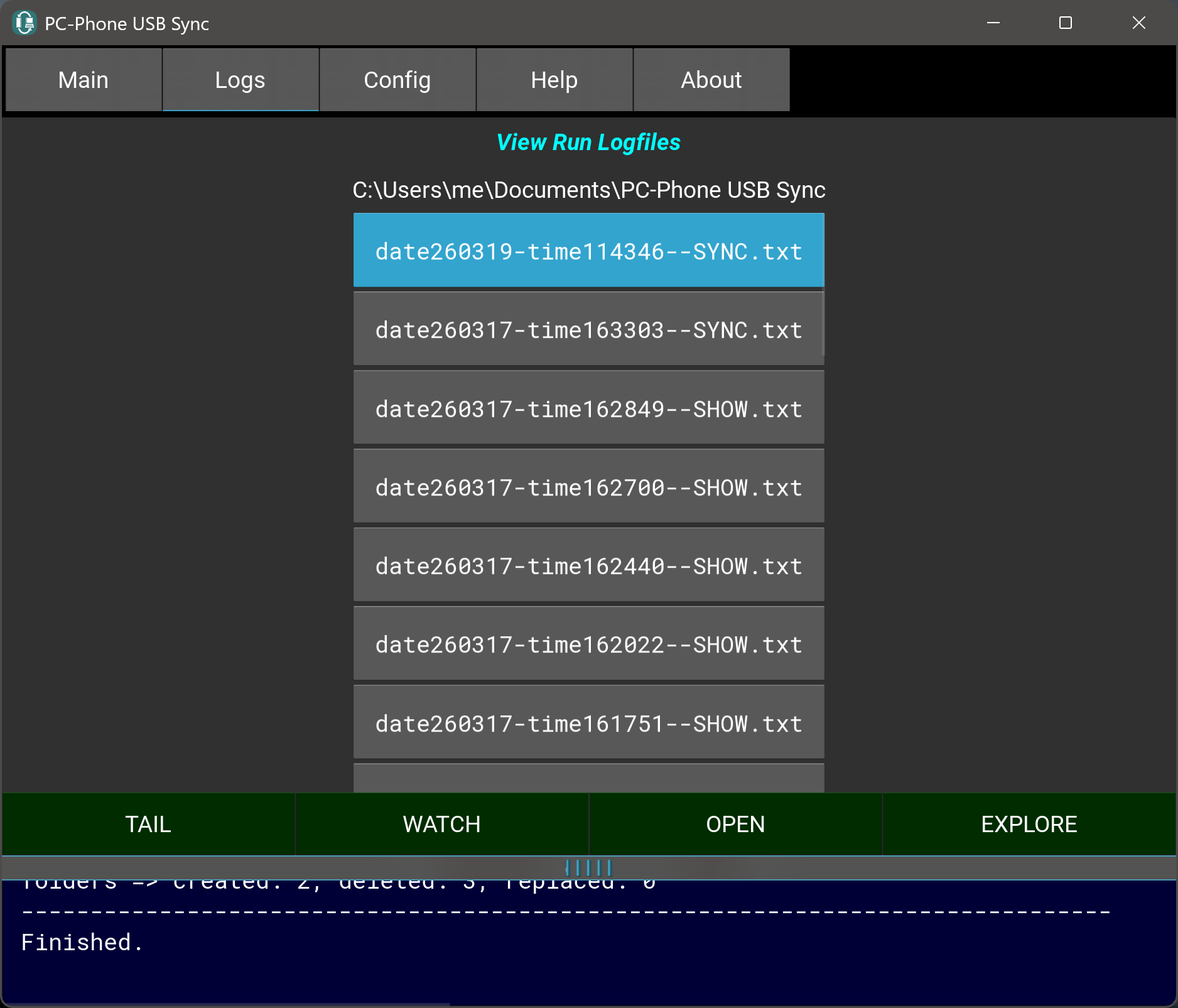The width and height of the screenshot is (1178, 1008).
Task: Maximize the PC-Phone USB Sync window
Action: (x=1065, y=23)
